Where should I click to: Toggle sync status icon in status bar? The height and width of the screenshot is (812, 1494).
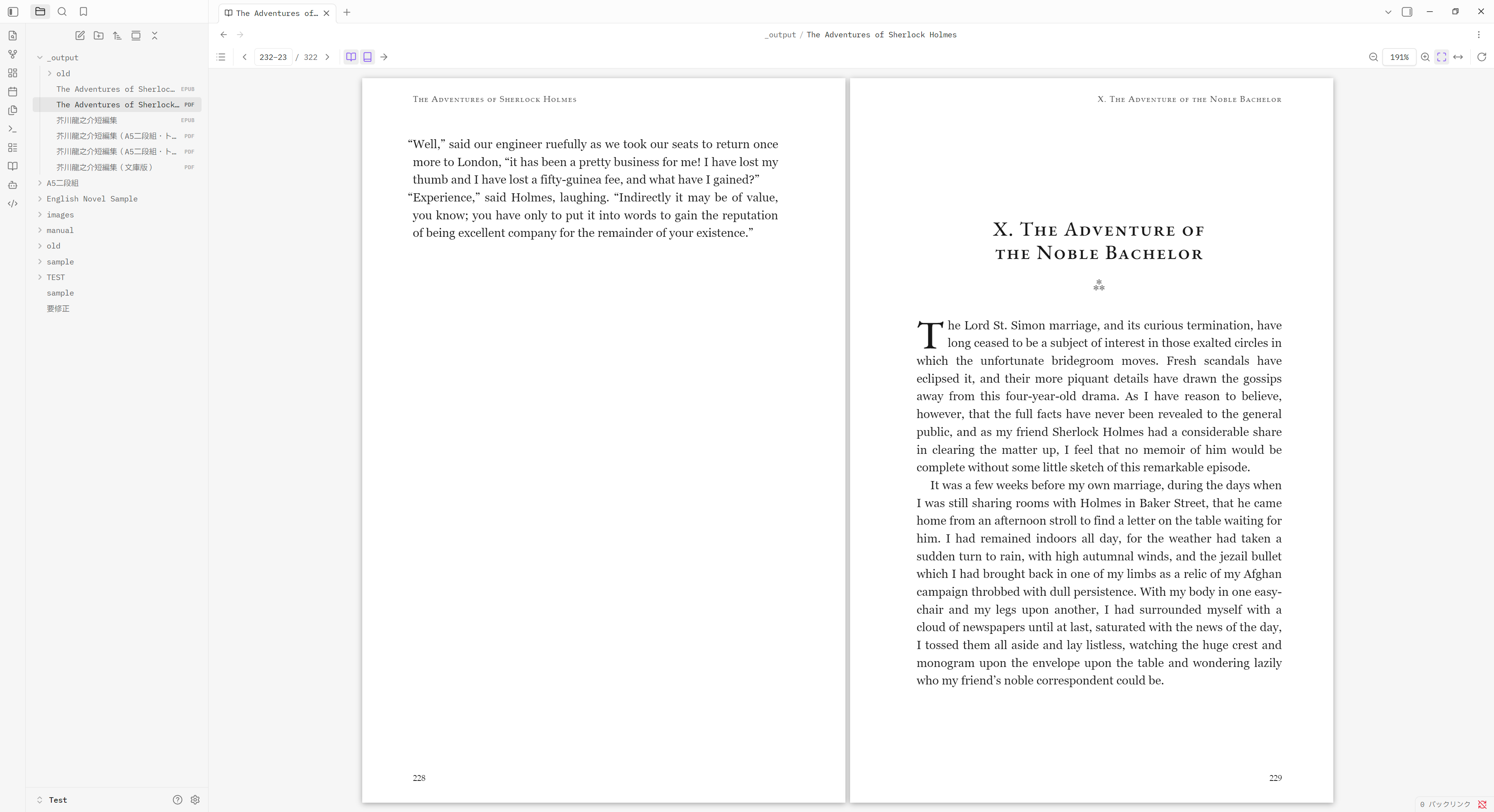click(x=1482, y=805)
